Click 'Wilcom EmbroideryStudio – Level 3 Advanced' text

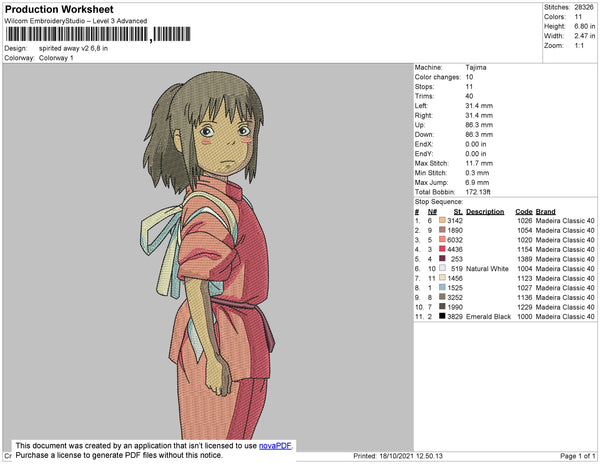pos(76,21)
